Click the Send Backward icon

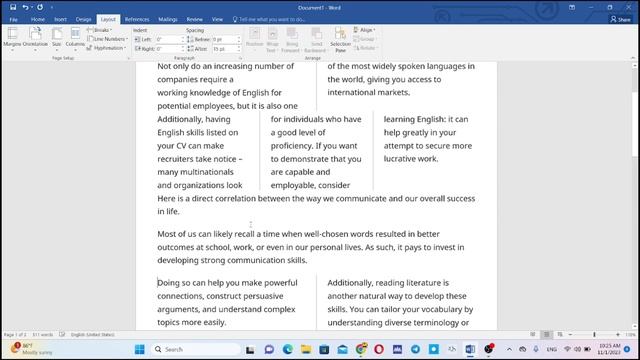(316, 39)
